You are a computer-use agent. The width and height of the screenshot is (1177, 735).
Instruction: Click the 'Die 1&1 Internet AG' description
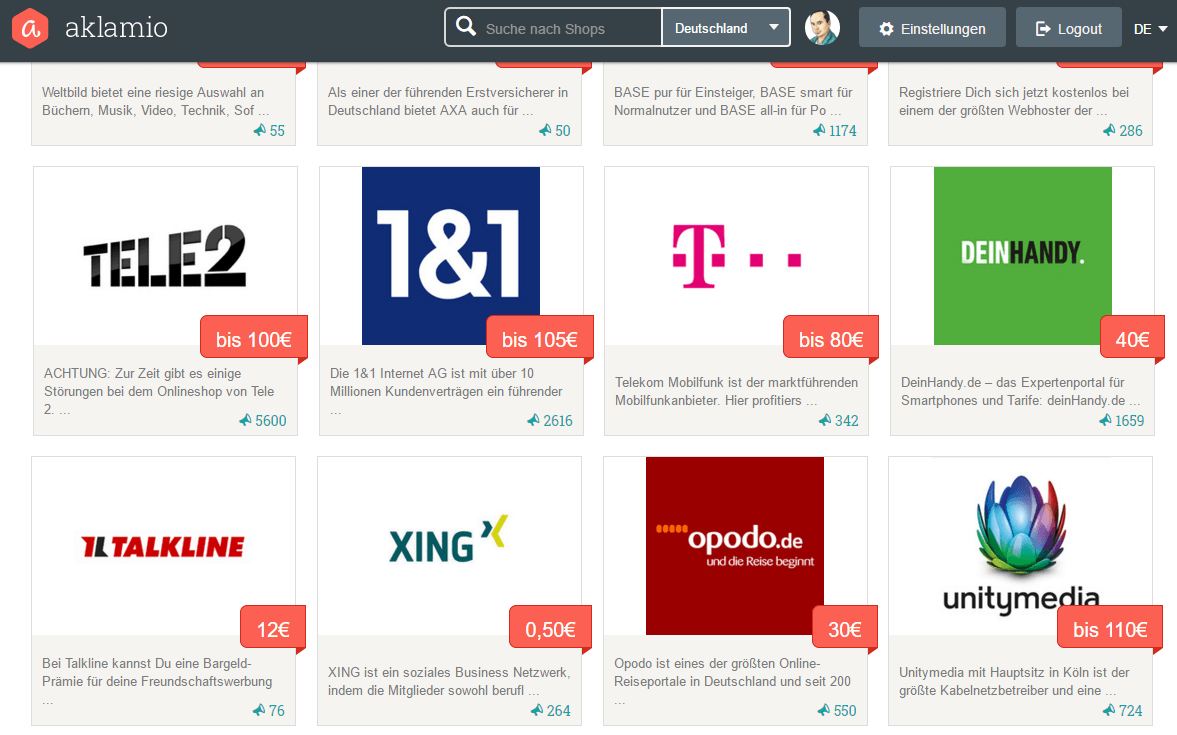[446, 391]
